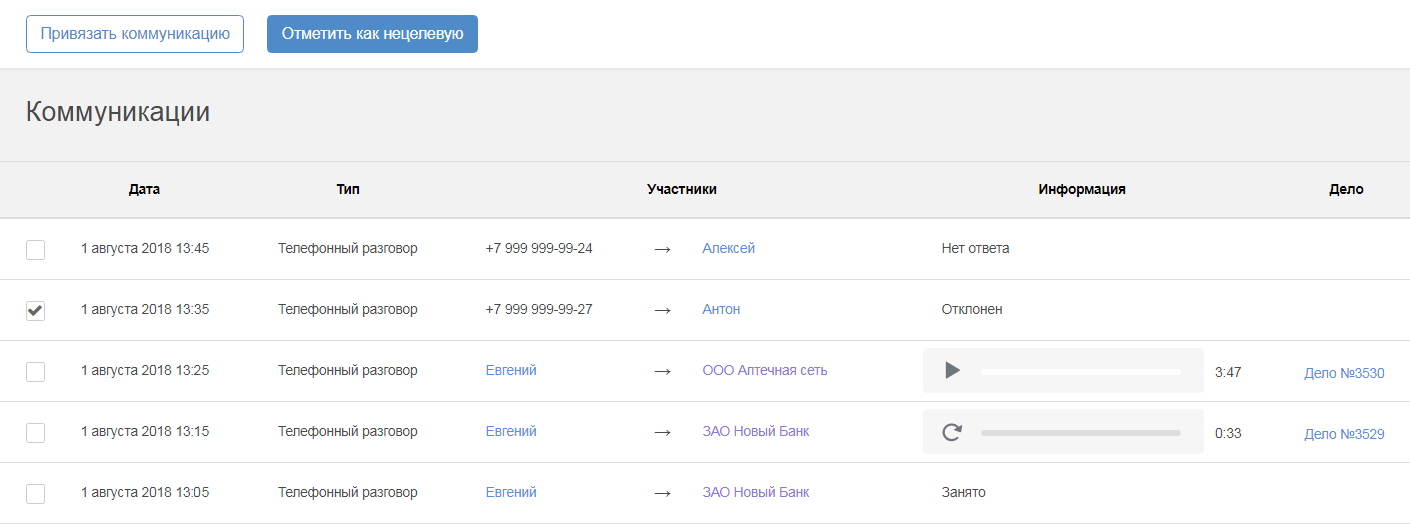Click date 1 августа 2018 13:35
The height and width of the screenshot is (524, 1410).
[145, 309]
